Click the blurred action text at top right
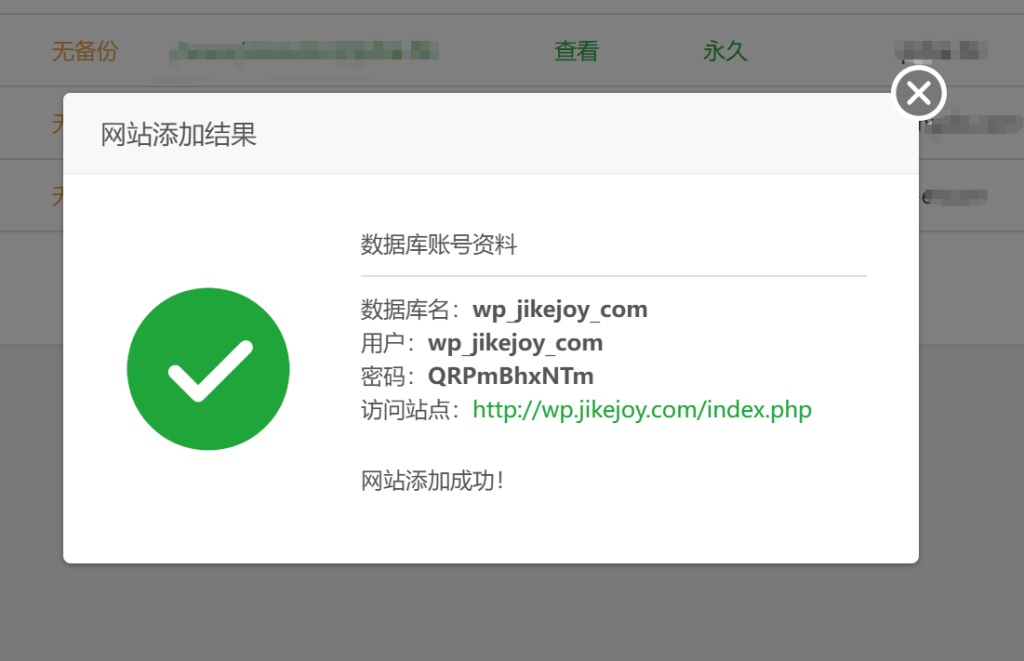 point(941,50)
